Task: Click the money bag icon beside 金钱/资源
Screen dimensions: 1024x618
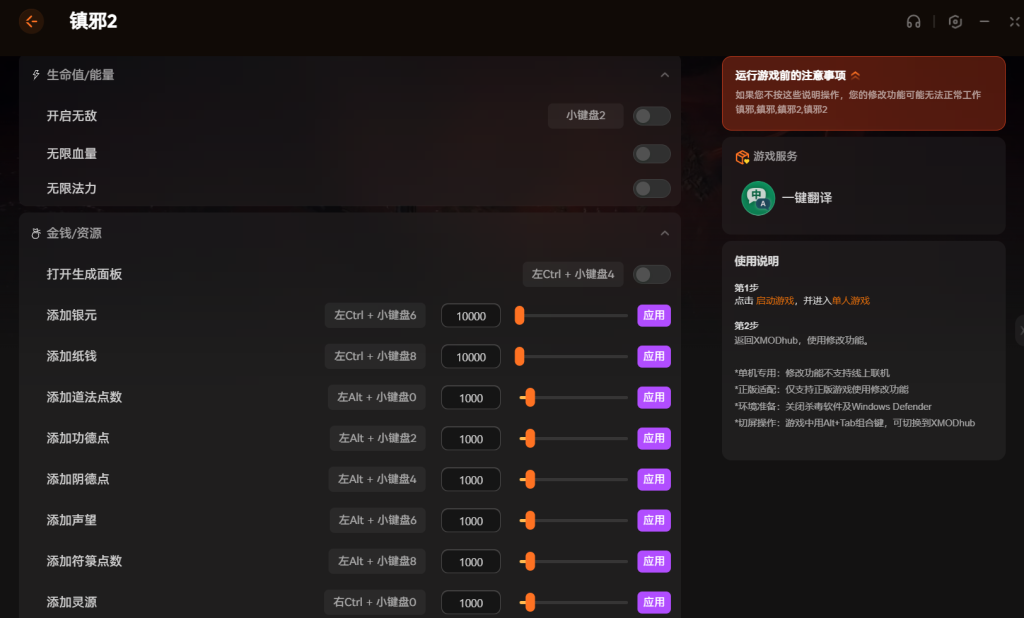Action: (36, 234)
